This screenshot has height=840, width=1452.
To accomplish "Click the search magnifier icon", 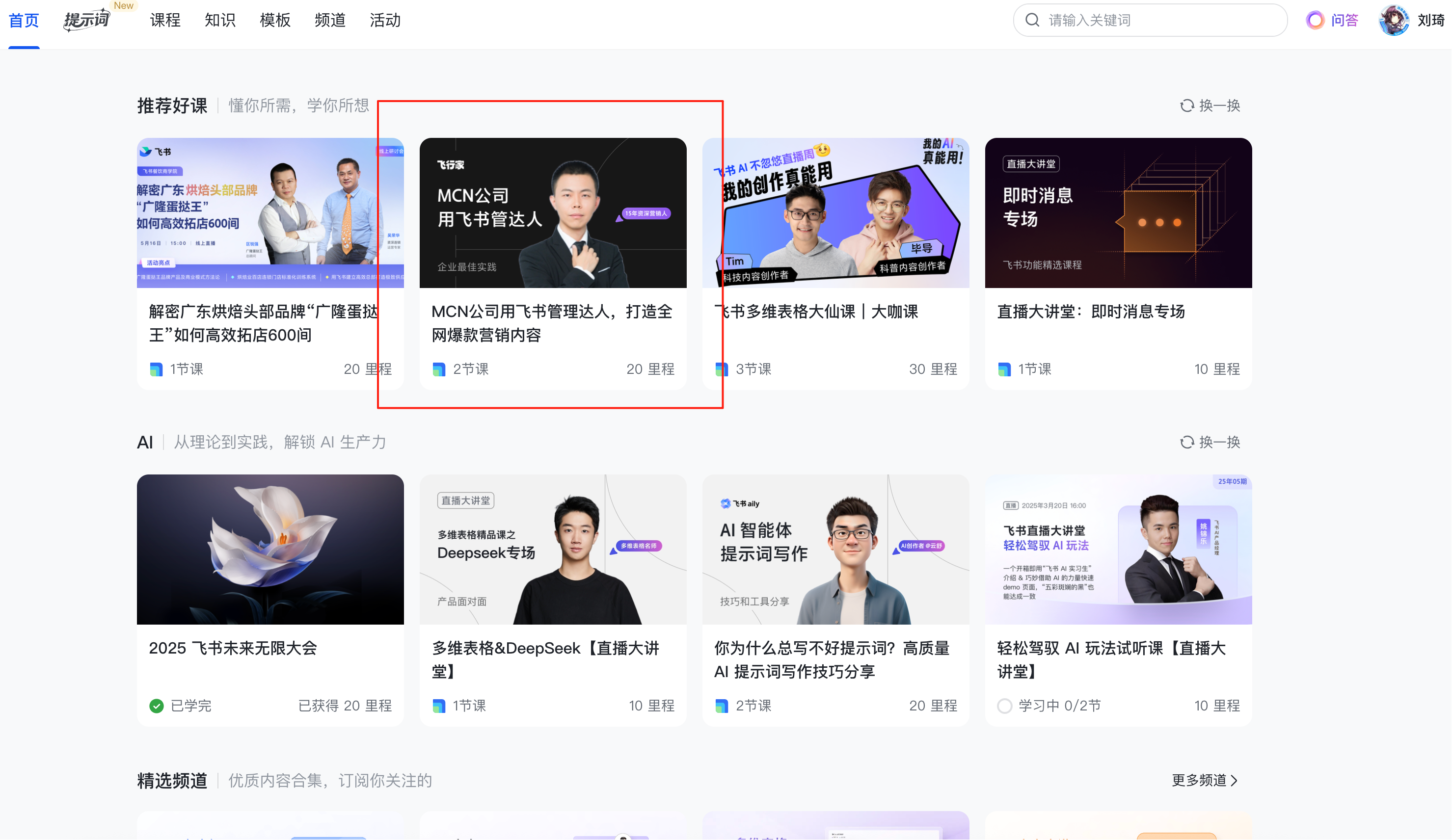I will tap(1032, 21).
